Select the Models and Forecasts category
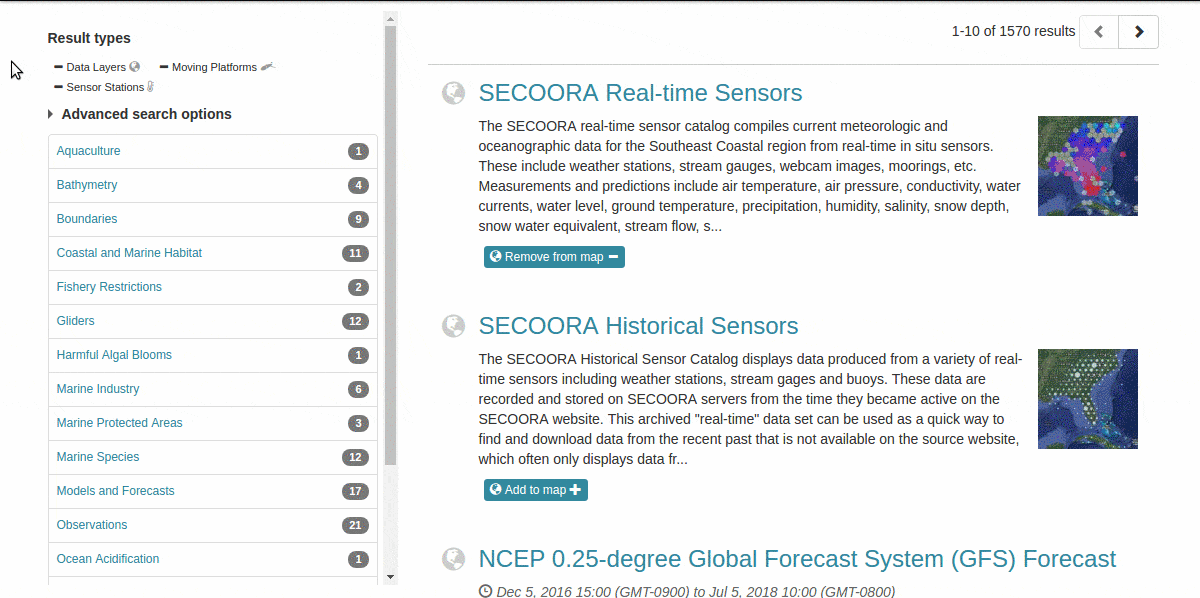1200x598 pixels. click(x=213, y=491)
